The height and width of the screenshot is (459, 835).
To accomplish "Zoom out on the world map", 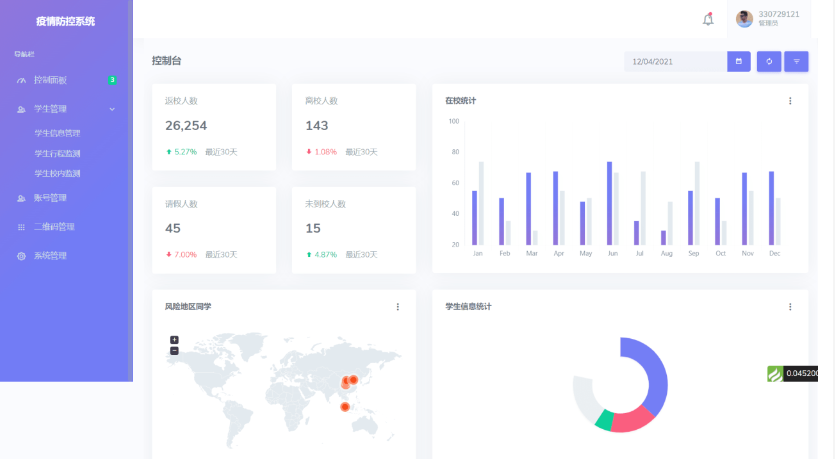I will pos(174,351).
